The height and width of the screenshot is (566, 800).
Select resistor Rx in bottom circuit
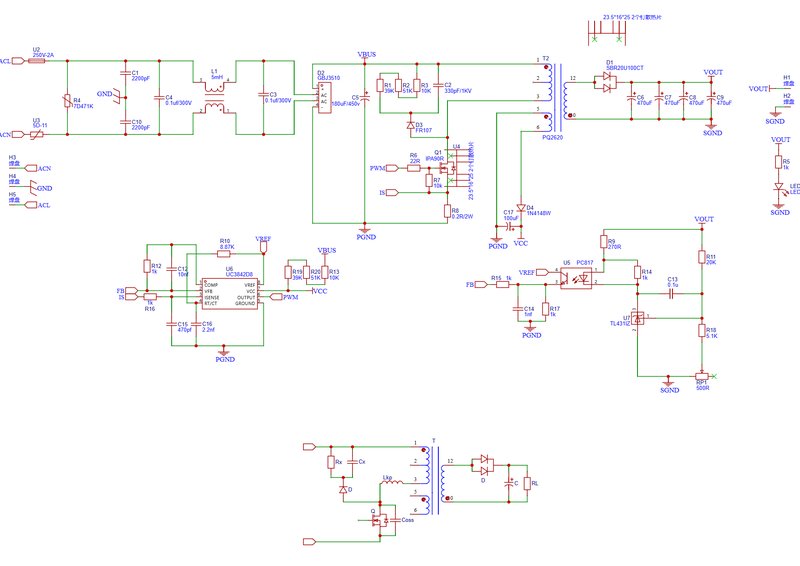tap(331, 462)
